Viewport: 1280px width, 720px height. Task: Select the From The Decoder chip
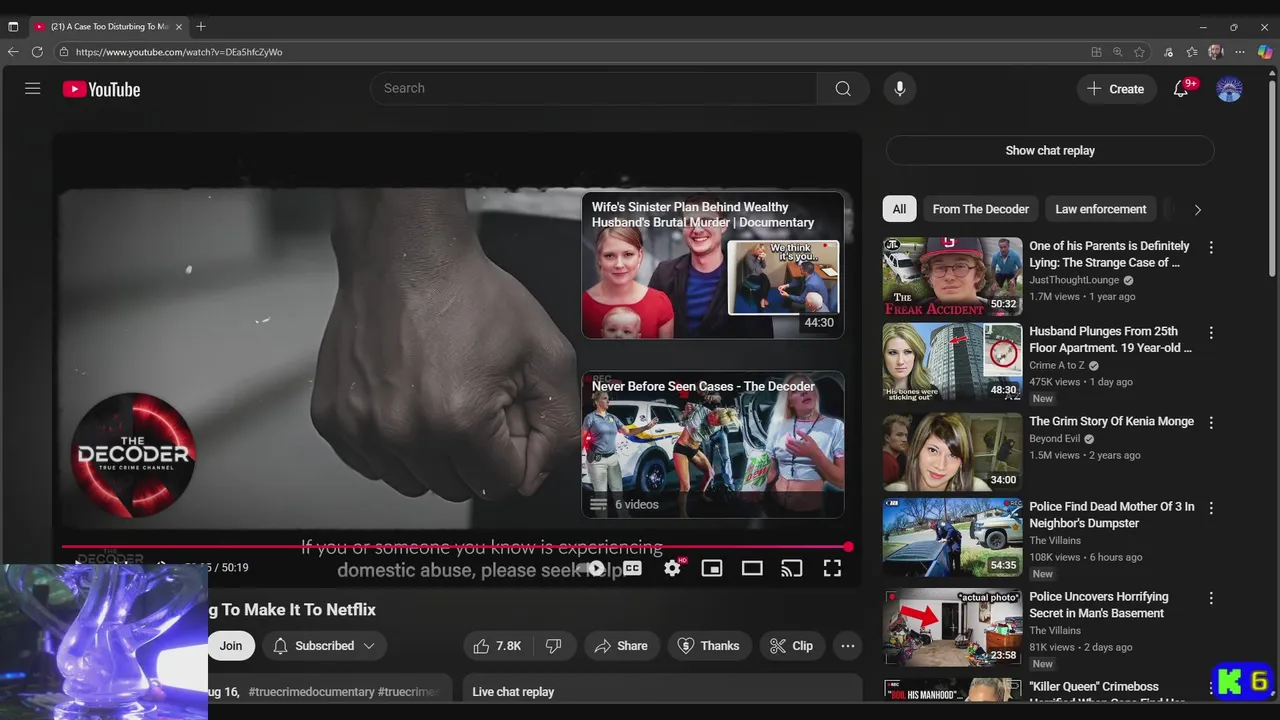tap(980, 209)
